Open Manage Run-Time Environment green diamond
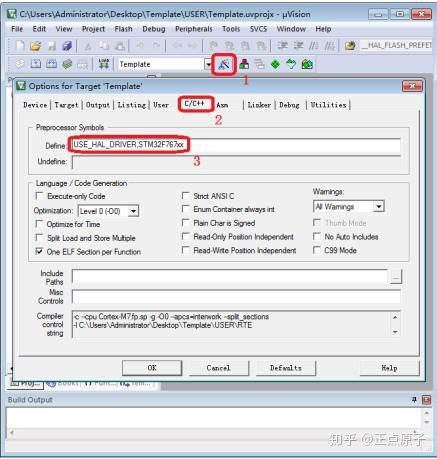Screen dimensions: 437x459 coord(275,64)
